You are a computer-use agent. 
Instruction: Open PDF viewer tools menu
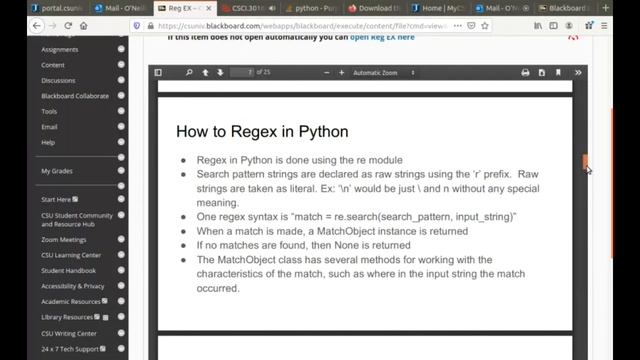pos(578,73)
